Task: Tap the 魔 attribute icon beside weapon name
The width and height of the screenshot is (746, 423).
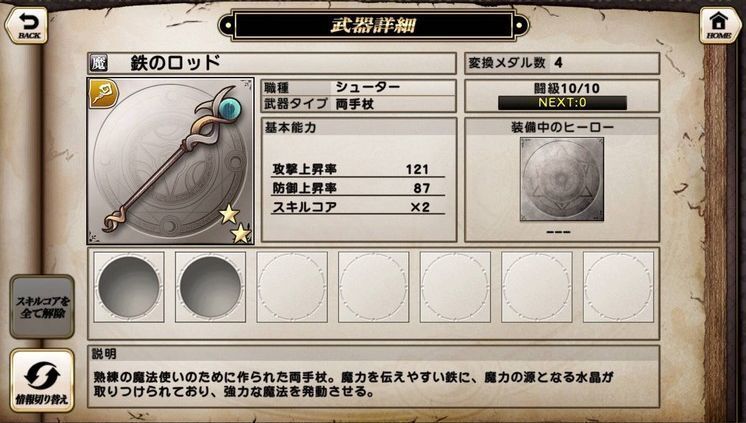Action: [x=98, y=63]
